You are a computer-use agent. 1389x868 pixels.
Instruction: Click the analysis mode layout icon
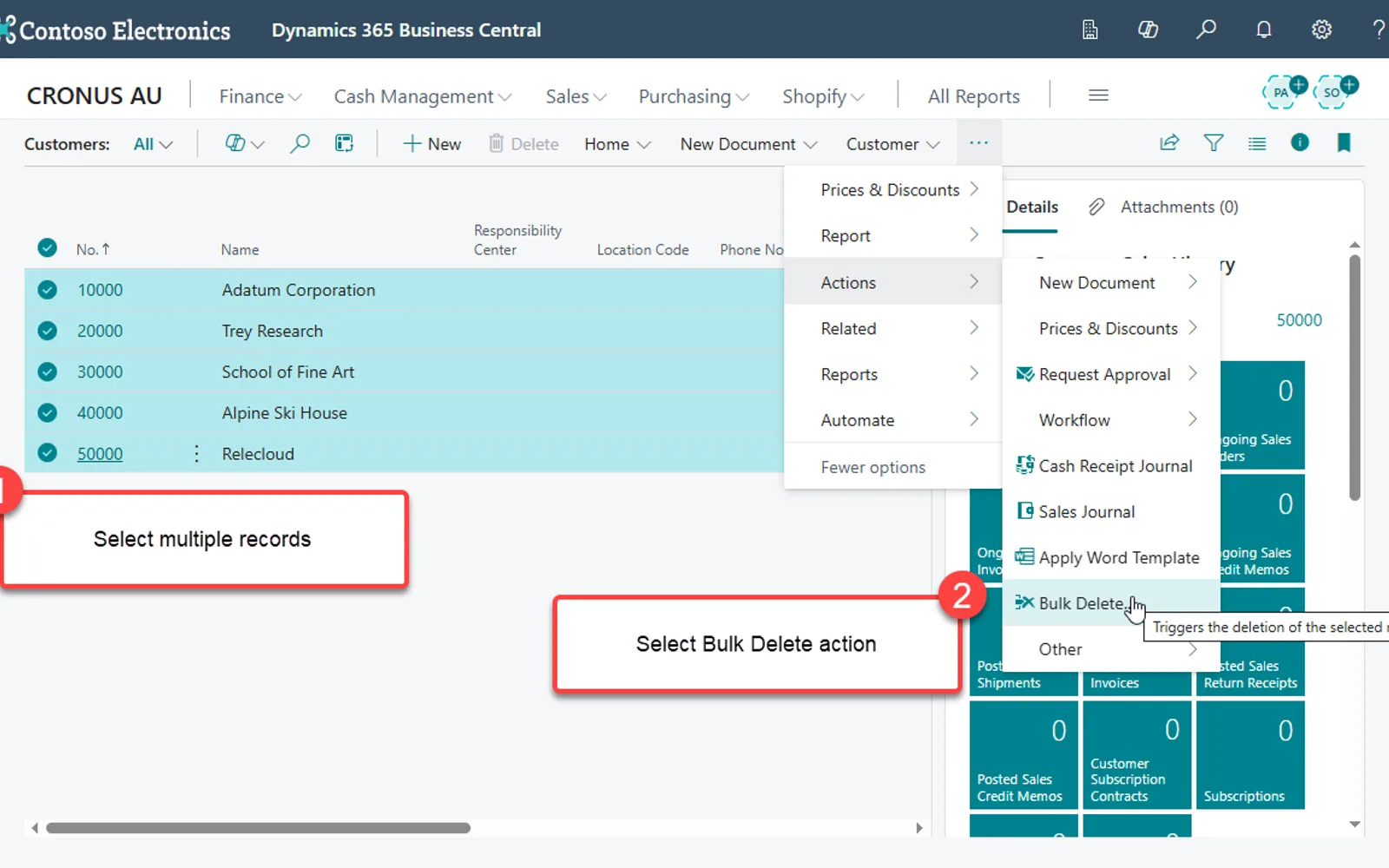tap(345, 143)
